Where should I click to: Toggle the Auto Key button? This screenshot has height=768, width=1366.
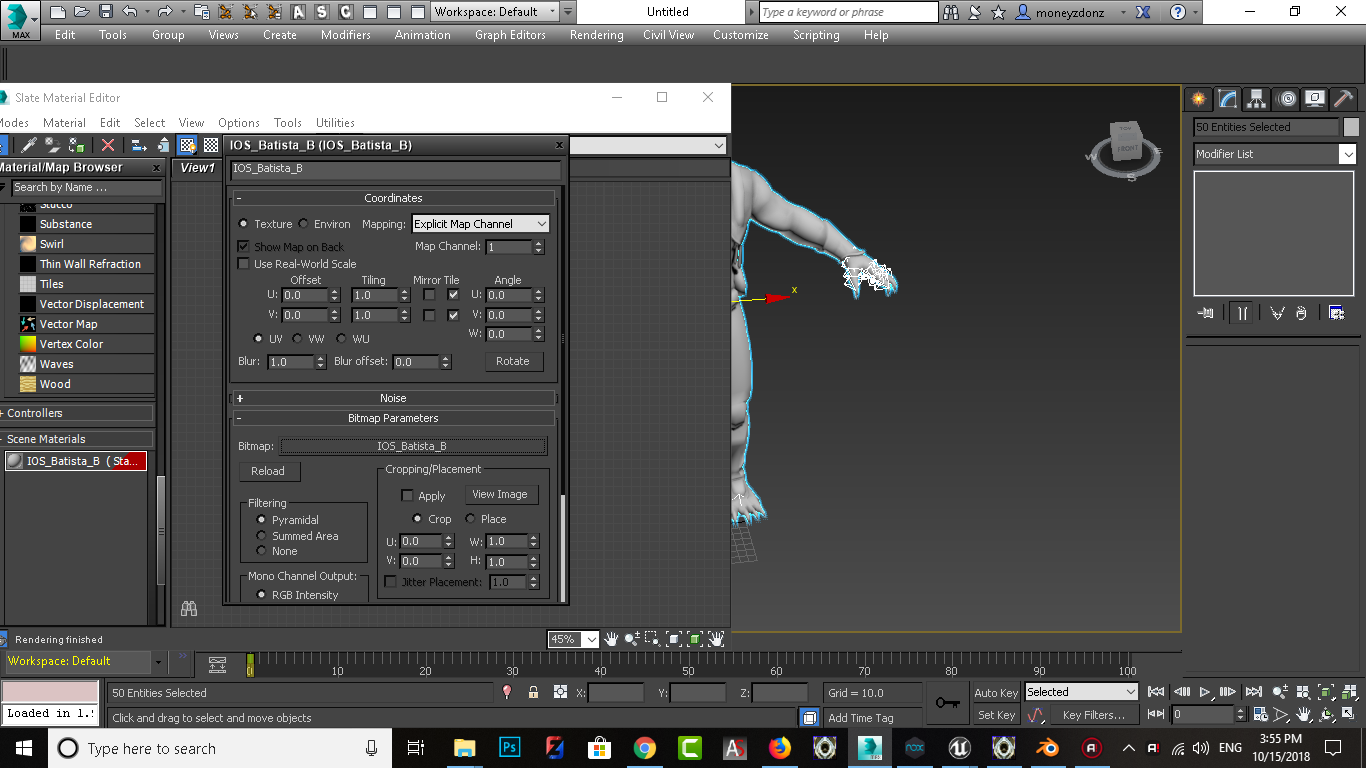996,693
